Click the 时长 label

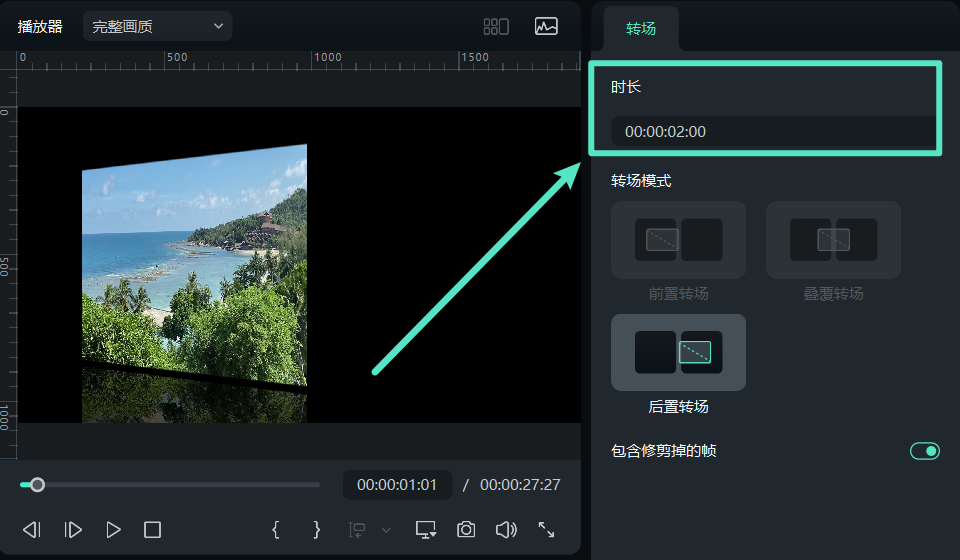point(626,87)
